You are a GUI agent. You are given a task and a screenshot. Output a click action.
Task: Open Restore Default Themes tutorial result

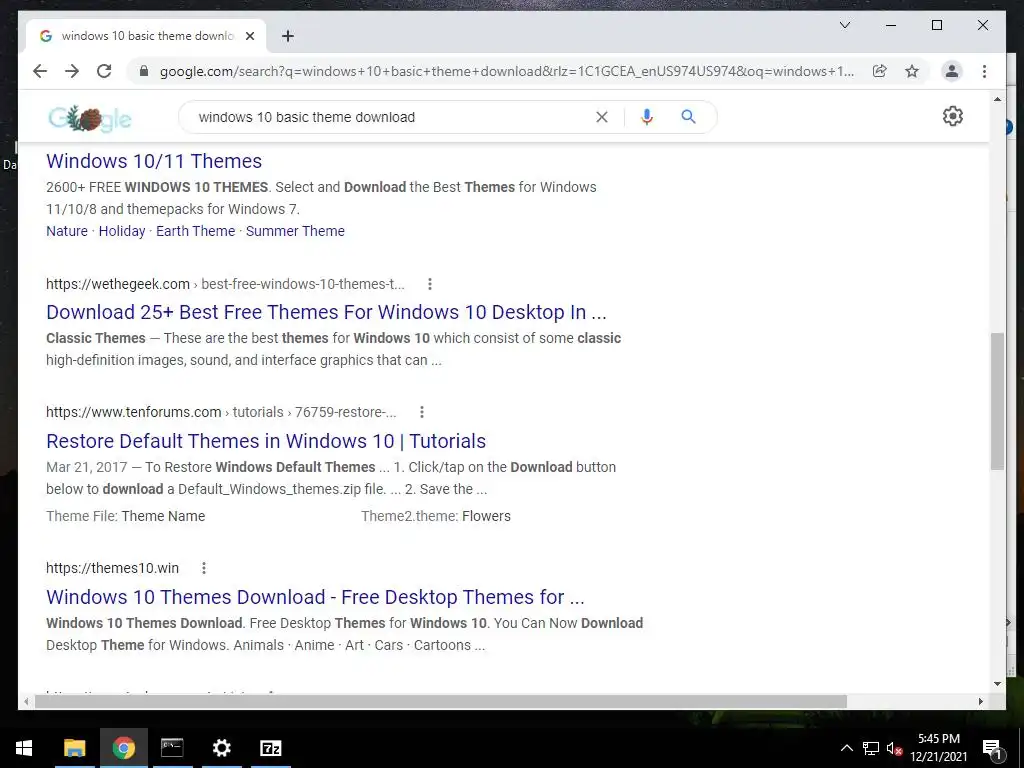tap(266, 441)
